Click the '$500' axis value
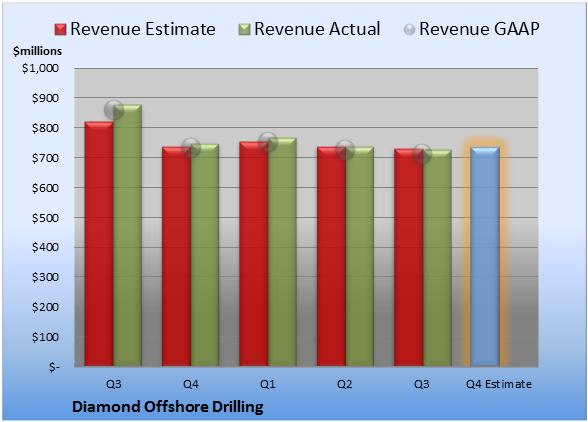The height and width of the screenshot is (422, 588). (45, 218)
